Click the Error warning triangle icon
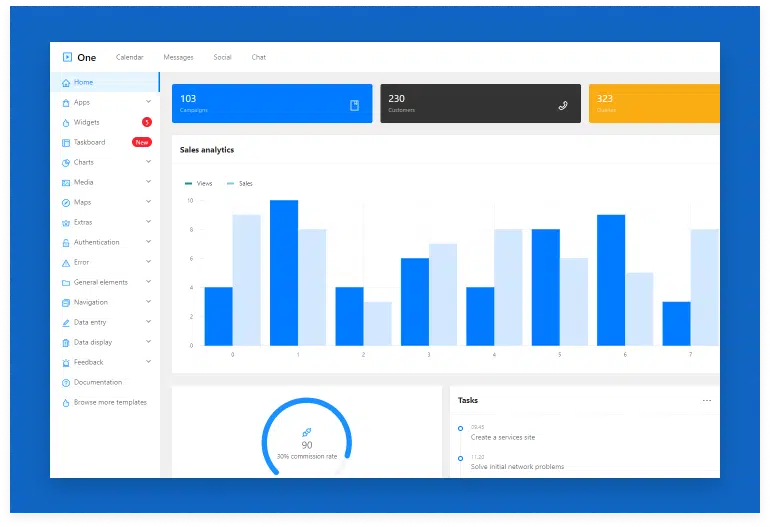This screenshot has height=527, width=770. (66, 263)
